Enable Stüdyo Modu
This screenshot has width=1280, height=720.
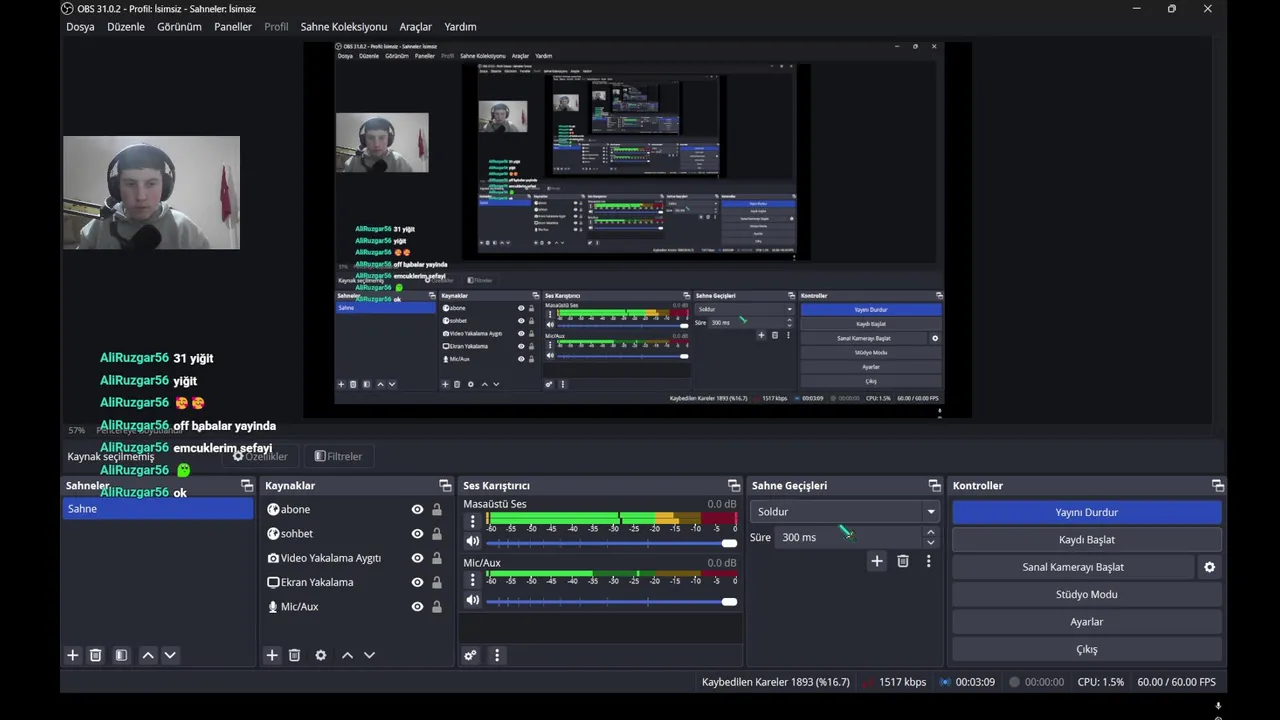[1086, 594]
